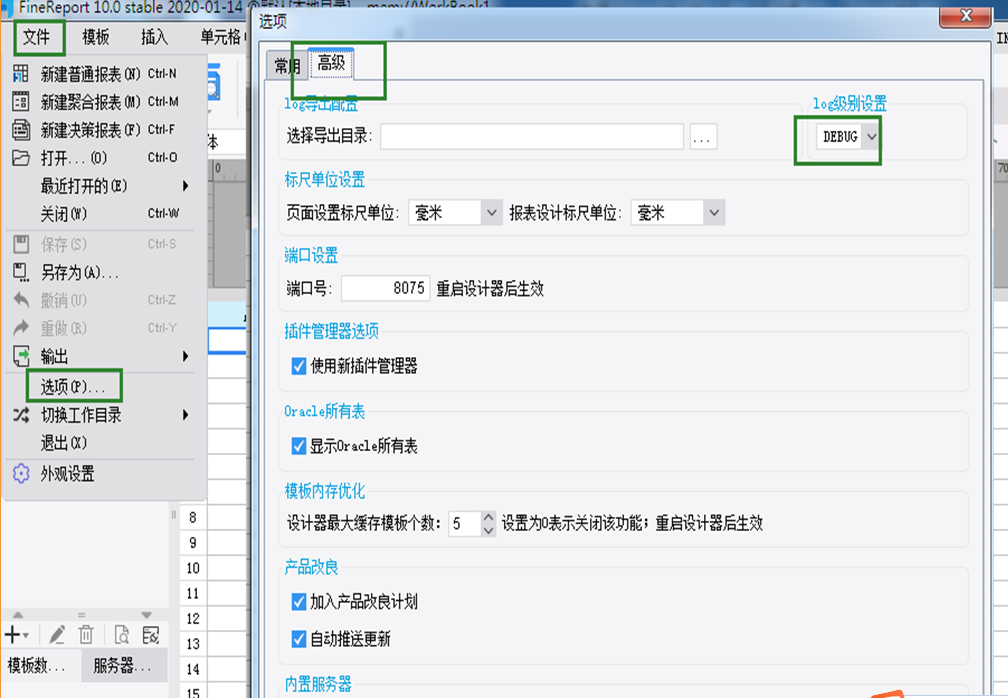The width and height of the screenshot is (1008, 698).
Task: Click the 切换工作目录 shuffle icon
Action: pyautogui.click(x=21, y=415)
